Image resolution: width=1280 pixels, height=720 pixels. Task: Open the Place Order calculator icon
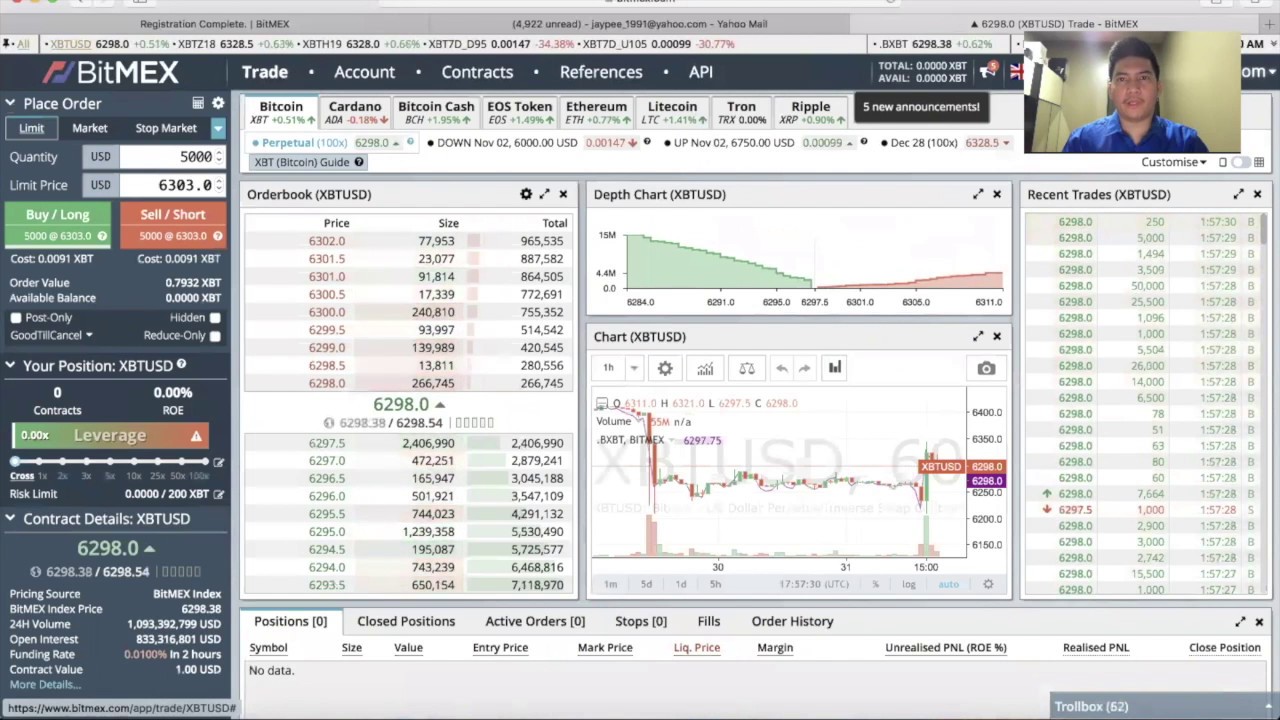pyautogui.click(x=198, y=103)
